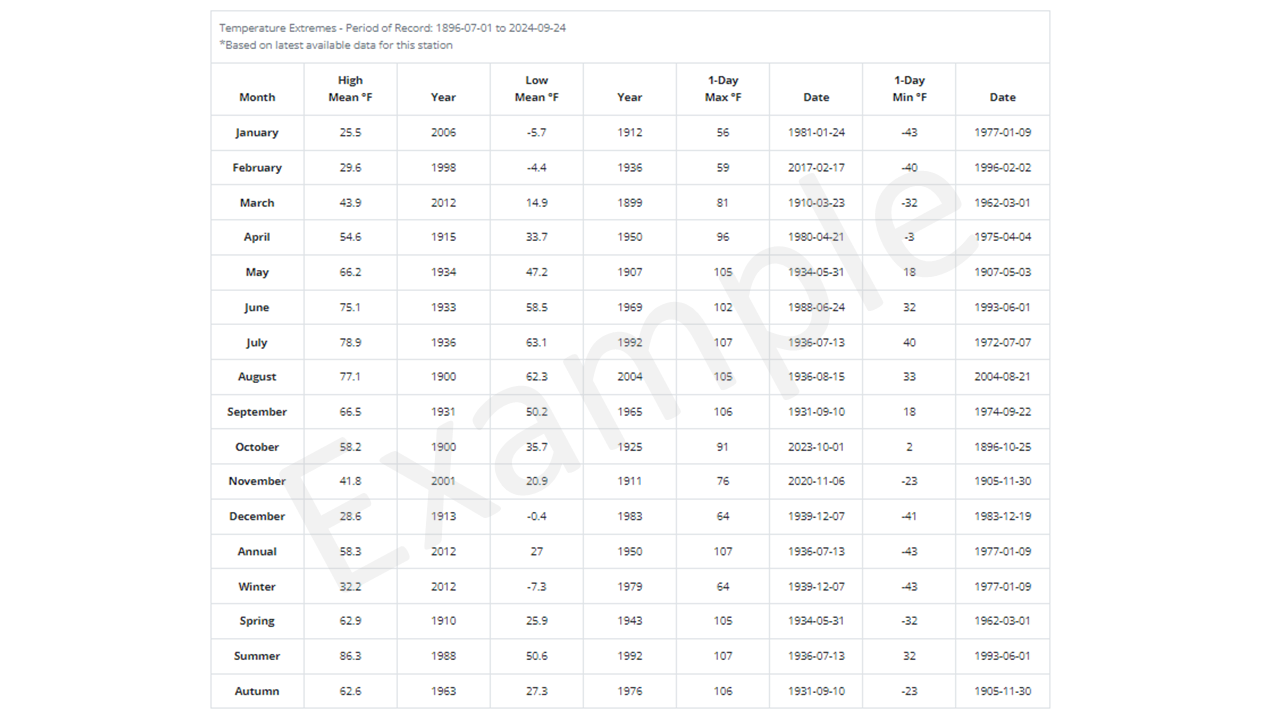This screenshot has width=1280, height=720.
Task: Select the Month column header
Action: coord(257,97)
